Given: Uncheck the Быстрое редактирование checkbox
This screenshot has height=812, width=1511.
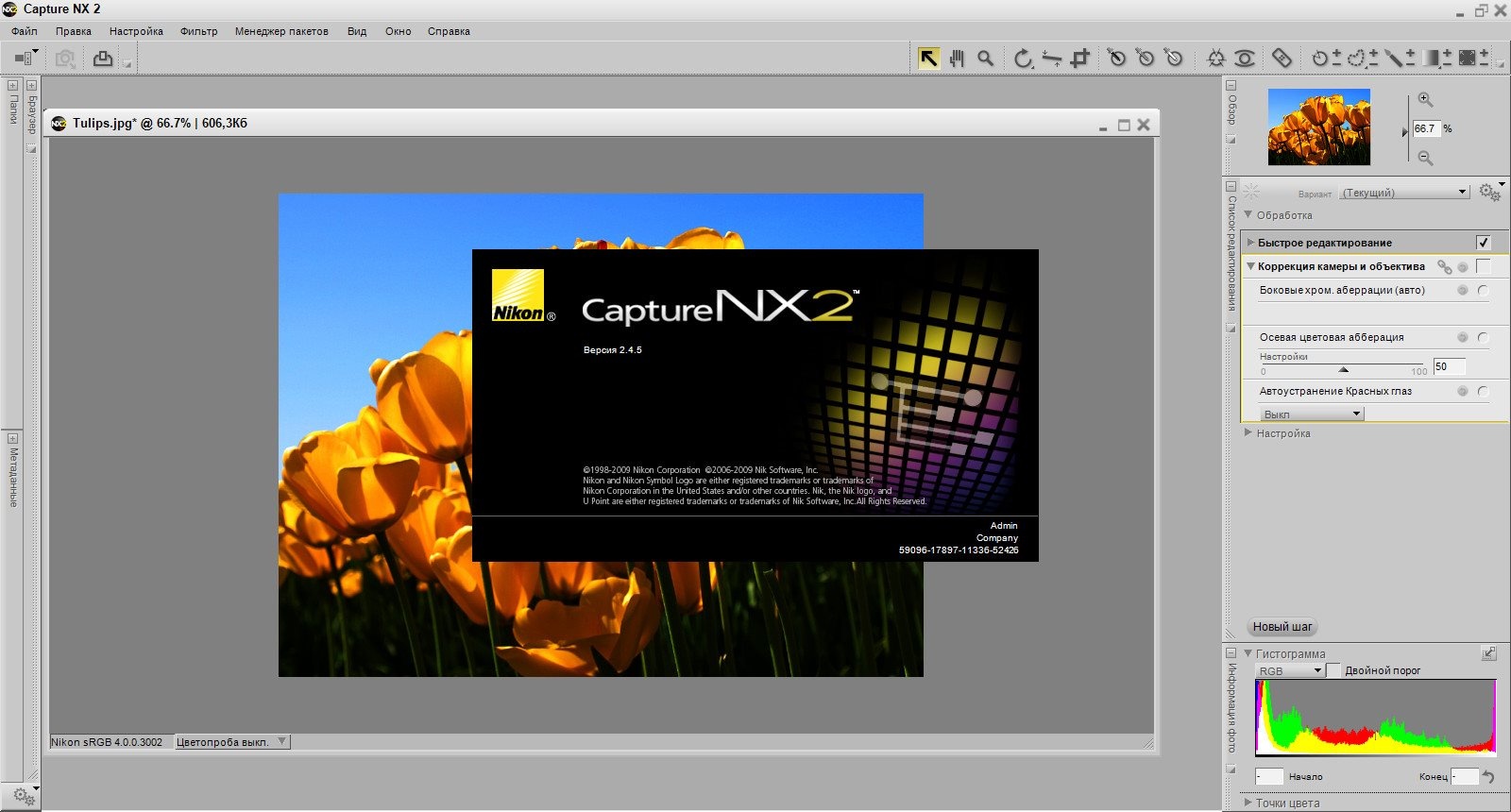Looking at the screenshot, I should (x=1484, y=243).
